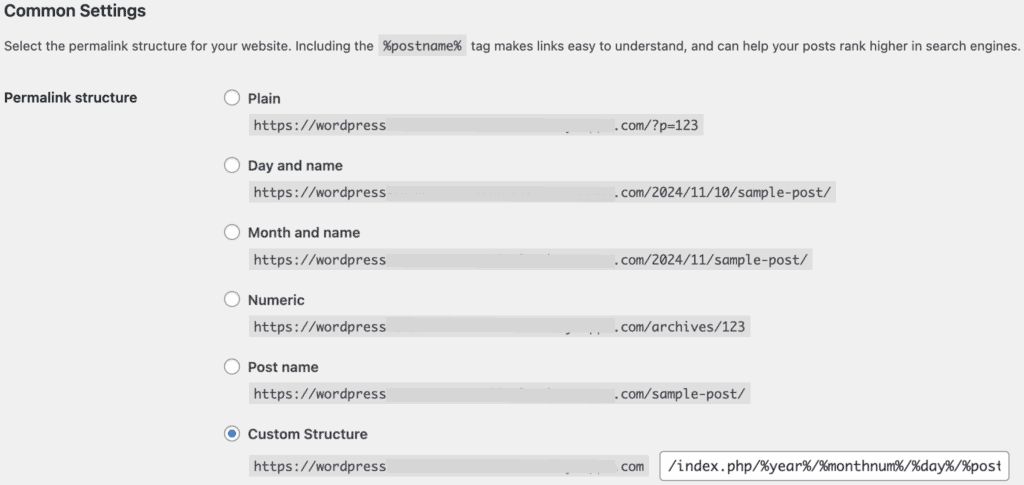This screenshot has width=1024, height=485.
Task: Select the Plain permalink radio button
Action: 232,98
